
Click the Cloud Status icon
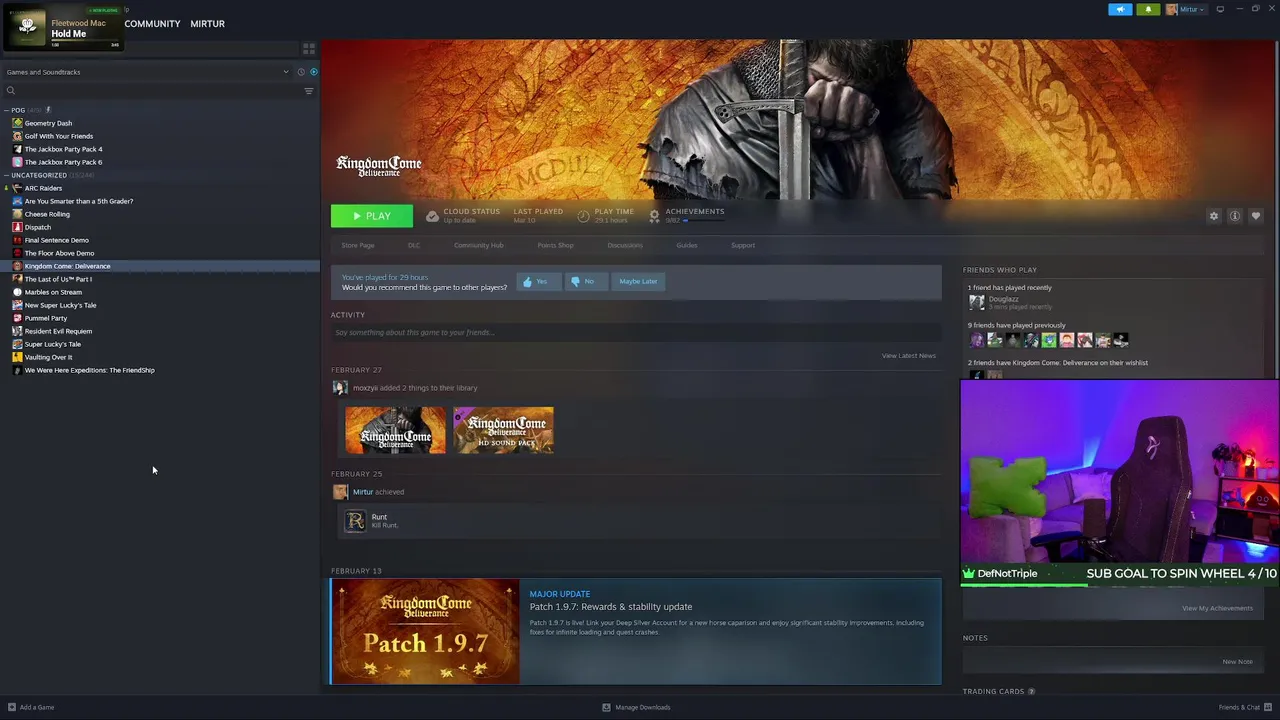[432, 216]
